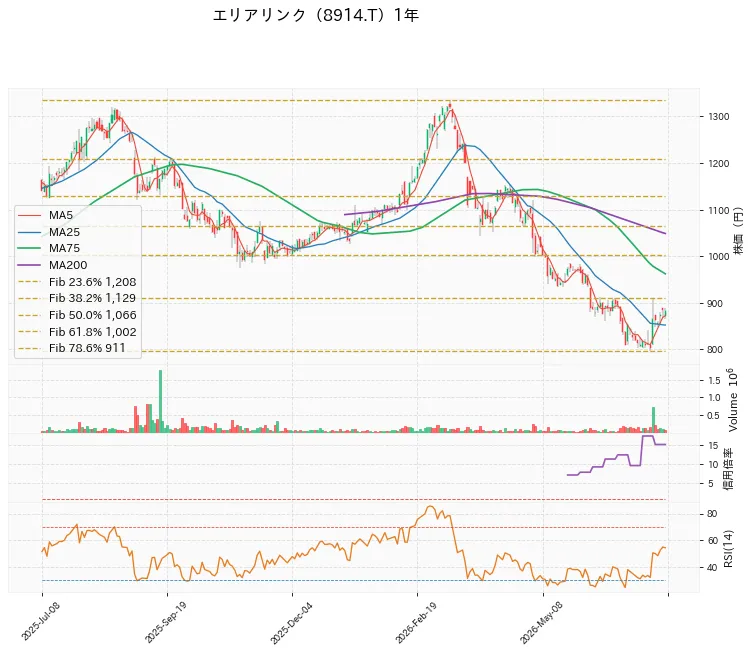The image size is (752, 654).
Task: Click Fib 61.8% 1,002 legend entry
Action: [78, 332]
